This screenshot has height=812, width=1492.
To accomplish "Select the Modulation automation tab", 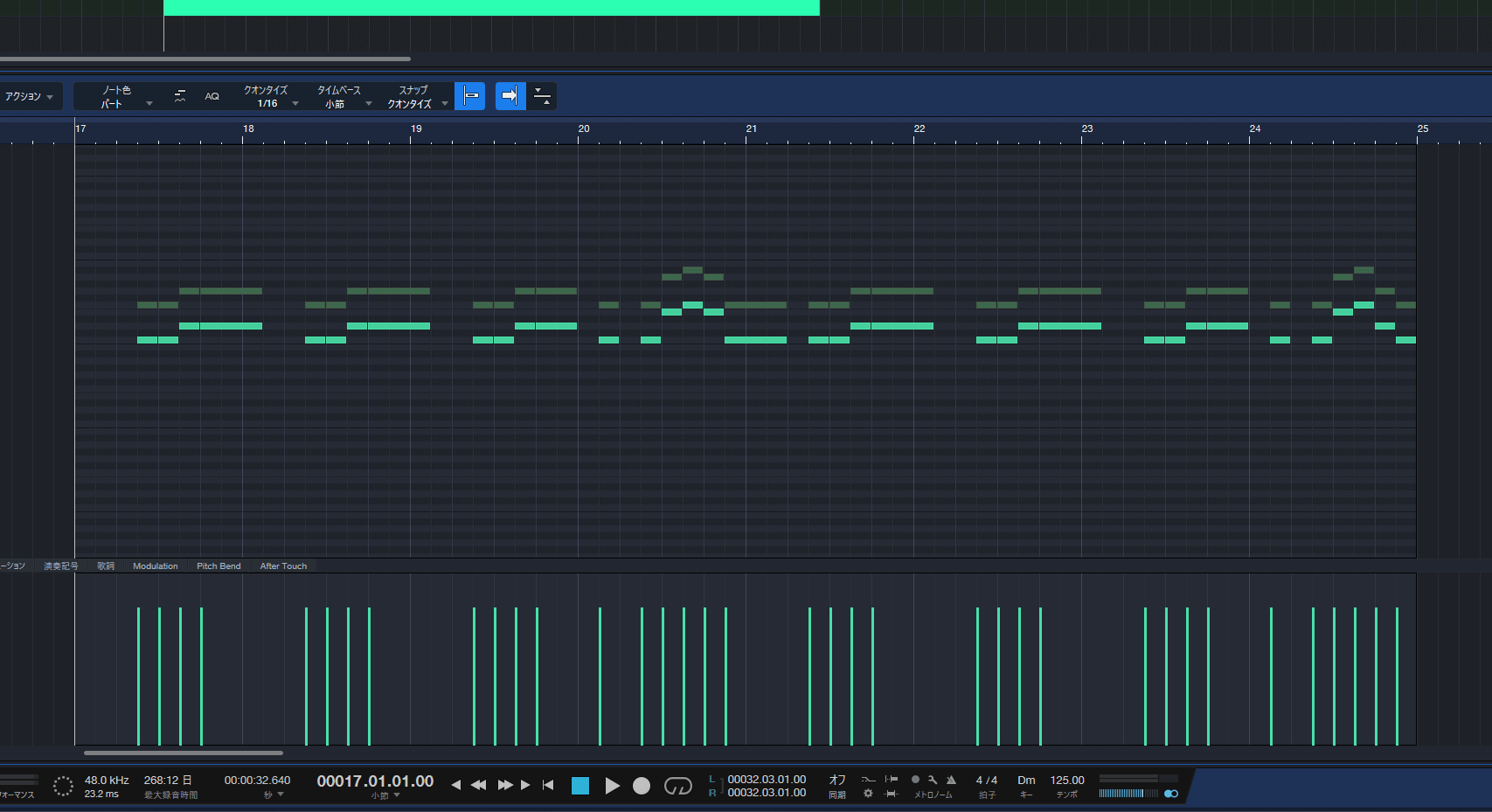I will point(155,566).
